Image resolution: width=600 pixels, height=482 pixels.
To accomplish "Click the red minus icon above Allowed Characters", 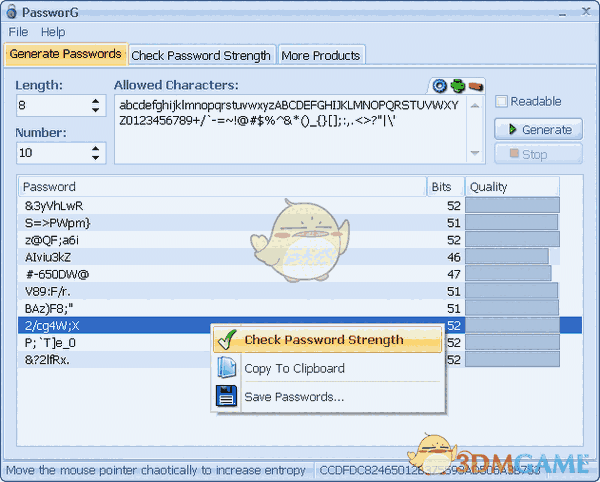I will [476, 86].
